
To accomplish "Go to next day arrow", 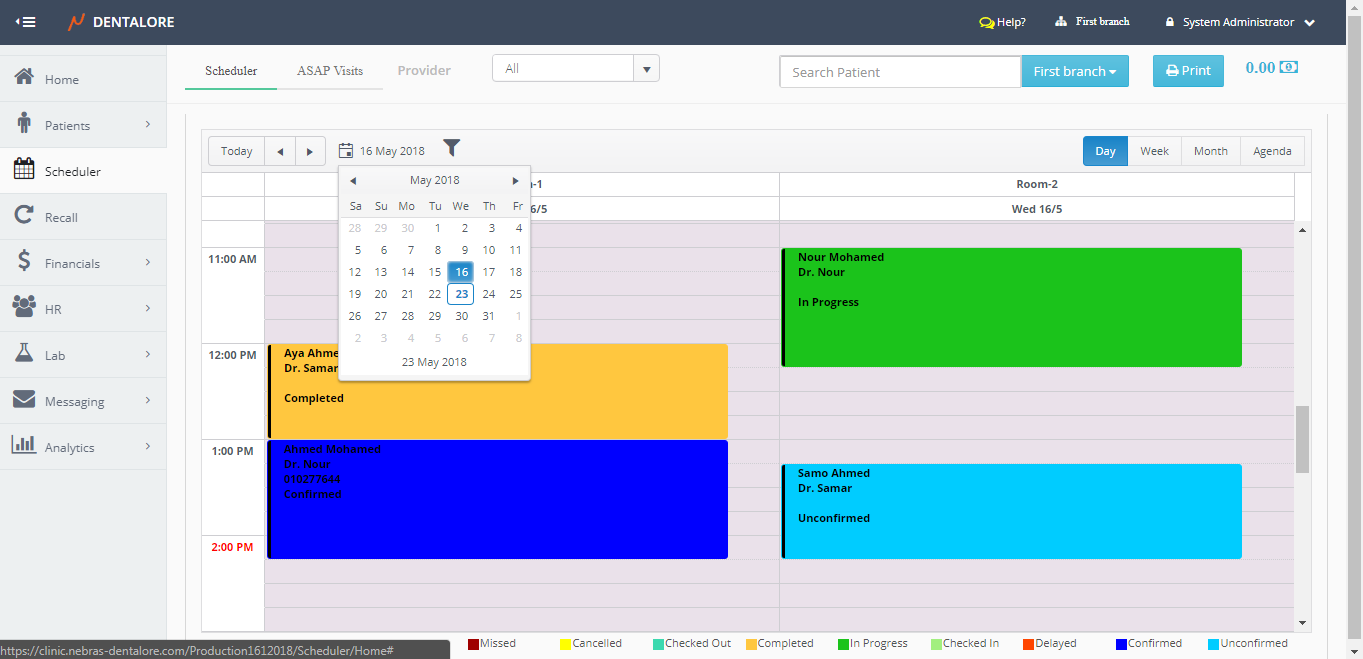I will (x=310, y=151).
